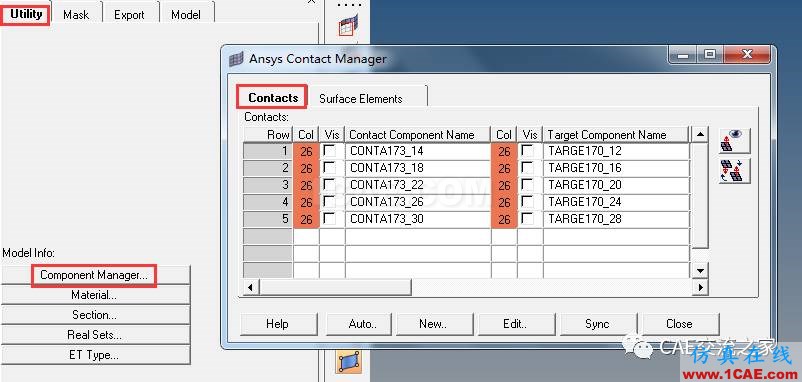The width and height of the screenshot is (802, 382).
Task: Click the Edit.. button
Action: (x=516, y=324)
